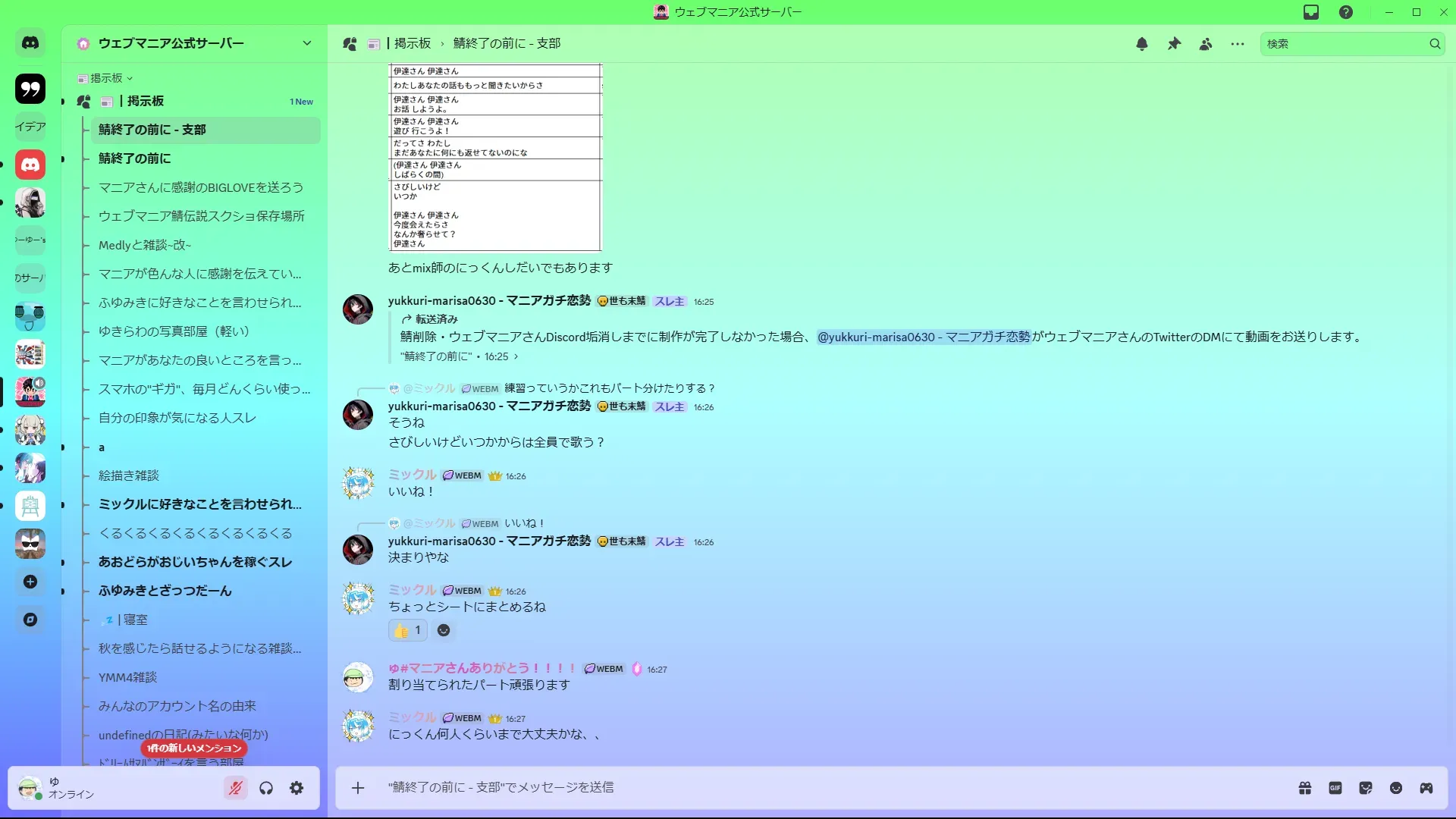Open more options three-dots menu
Viewport: 1456px width, 819px height.
(x=1238, y=44)
